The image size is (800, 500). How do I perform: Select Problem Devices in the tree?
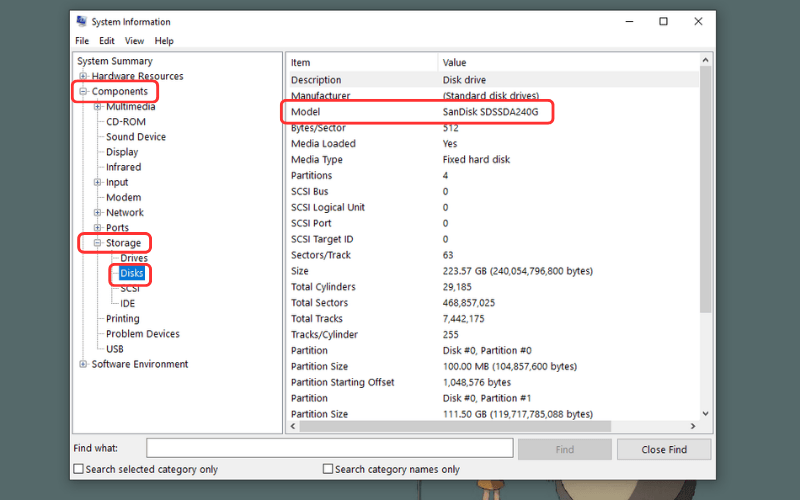[x=143, y=334]
